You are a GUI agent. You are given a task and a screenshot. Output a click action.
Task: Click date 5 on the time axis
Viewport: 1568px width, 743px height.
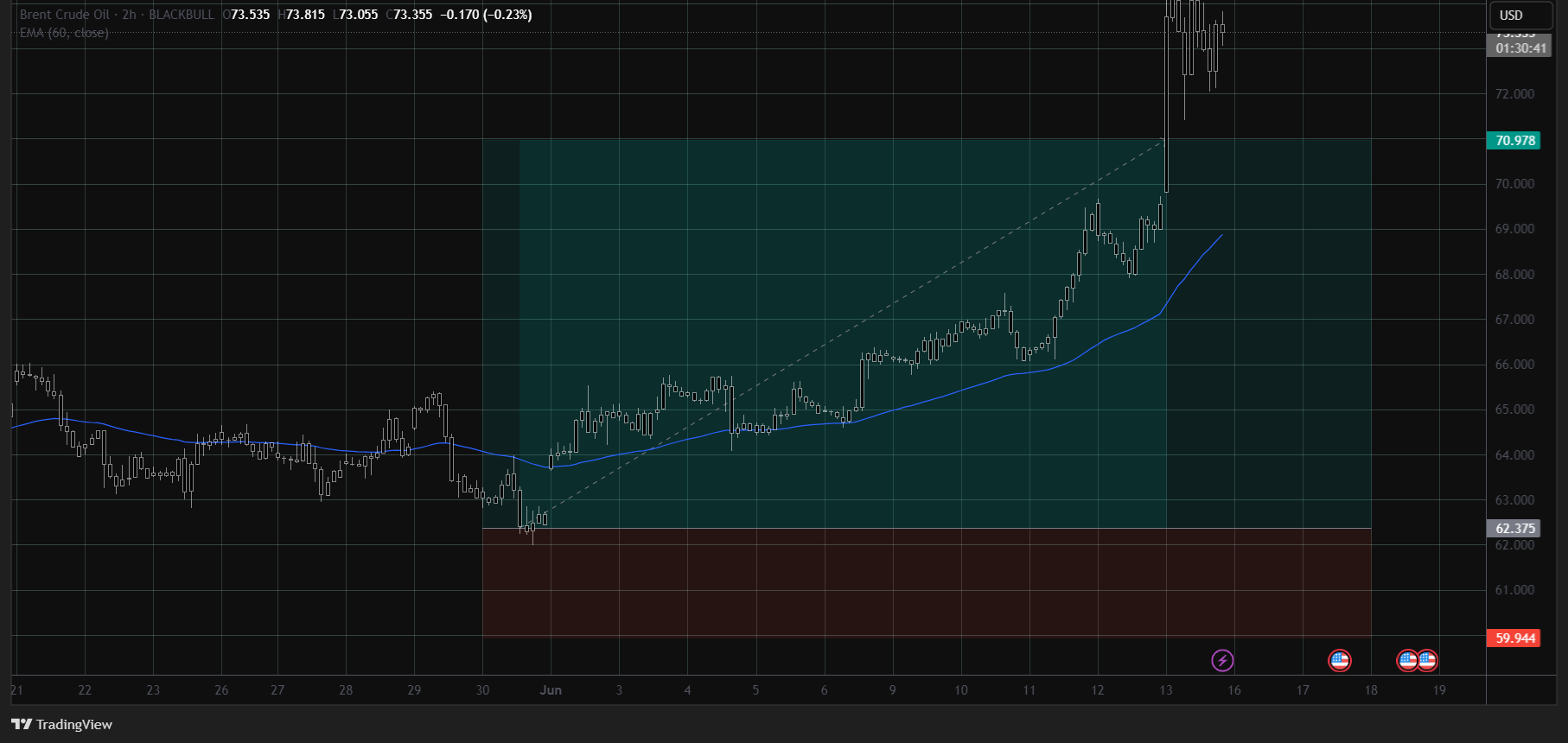click(x=755, y=690)
